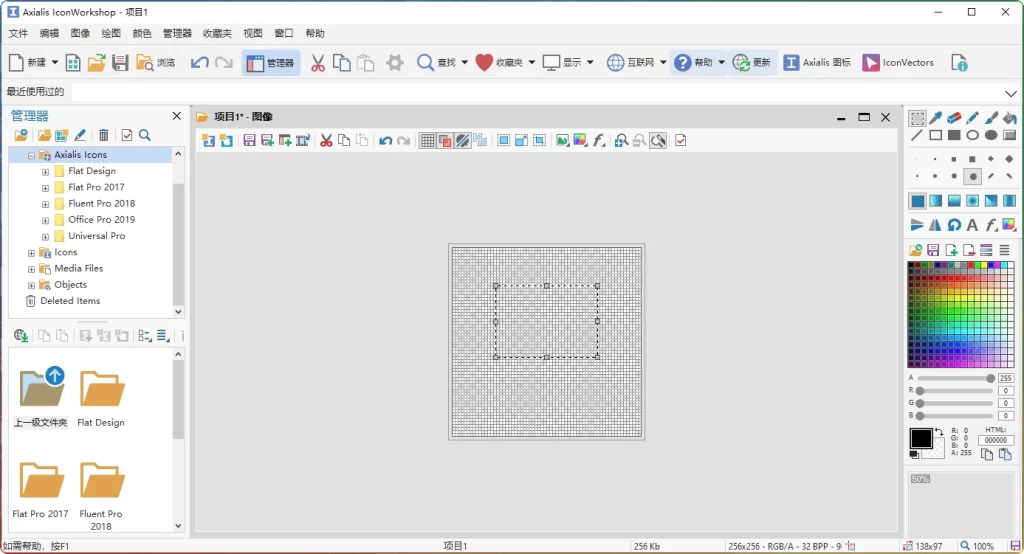Open the 编辑 menu
1024x554 pixels.
[49, 33]
